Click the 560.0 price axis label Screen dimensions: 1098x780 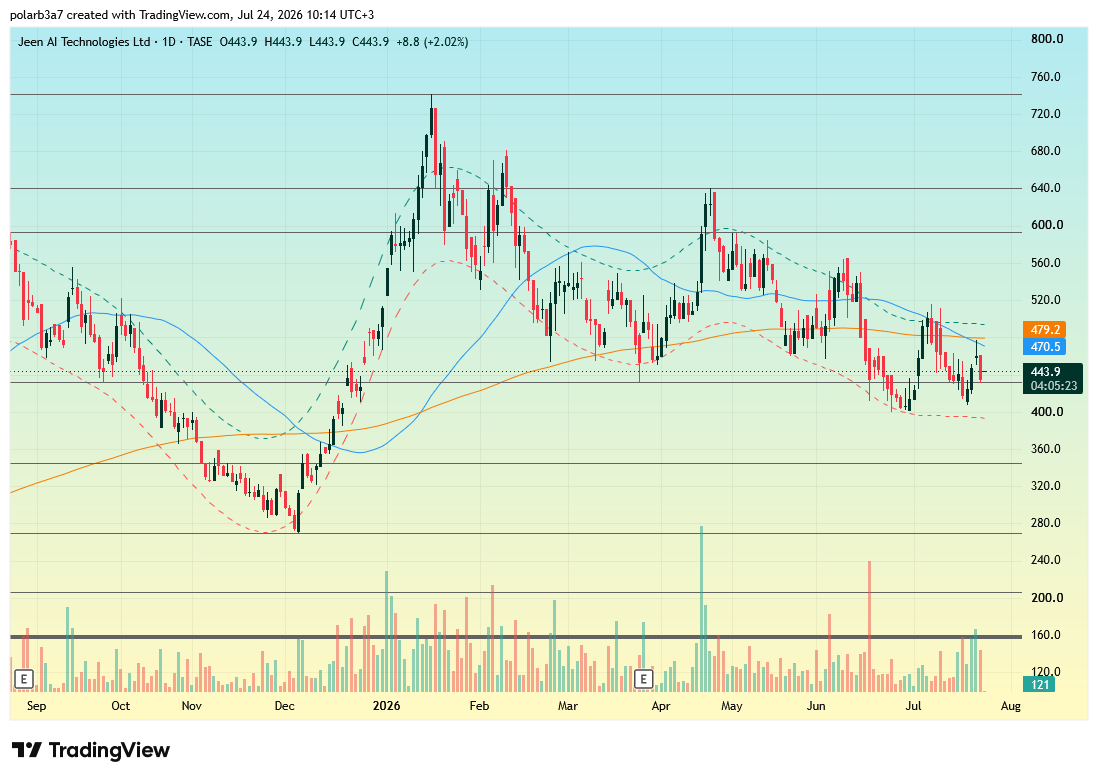click(x=1047, y=263)
